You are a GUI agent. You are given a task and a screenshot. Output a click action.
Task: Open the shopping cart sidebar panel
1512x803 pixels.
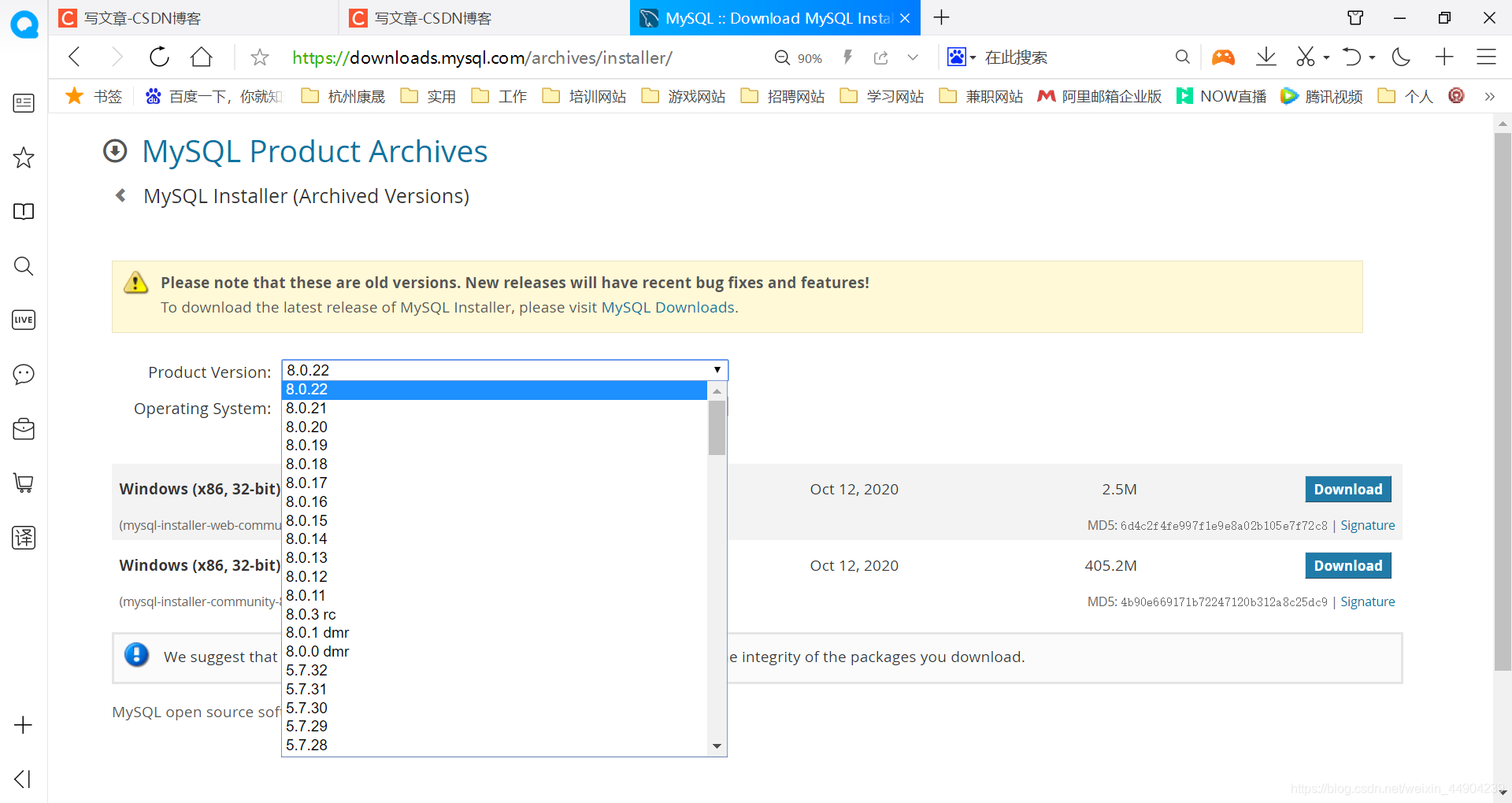(23, 483)
